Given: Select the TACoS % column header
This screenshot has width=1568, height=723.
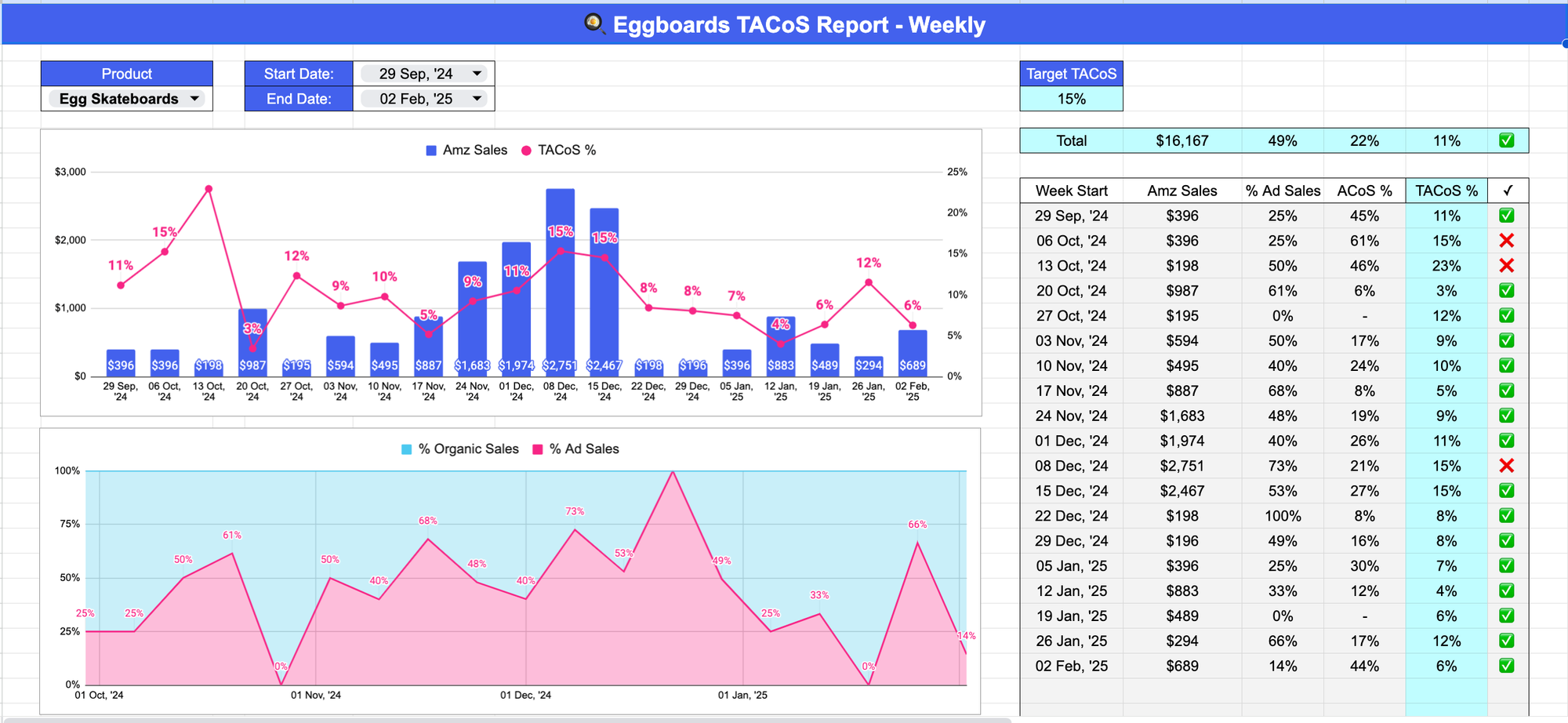Looking at the screenshot, I should click(x=1446, y=191).
